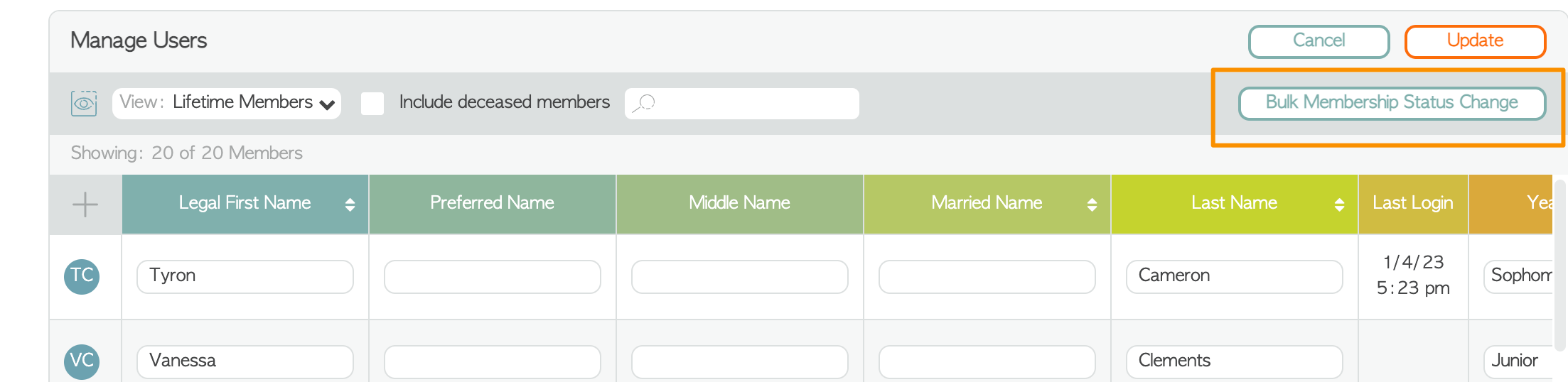
Task: Click the Married Name column header
Action: point(987,204)
